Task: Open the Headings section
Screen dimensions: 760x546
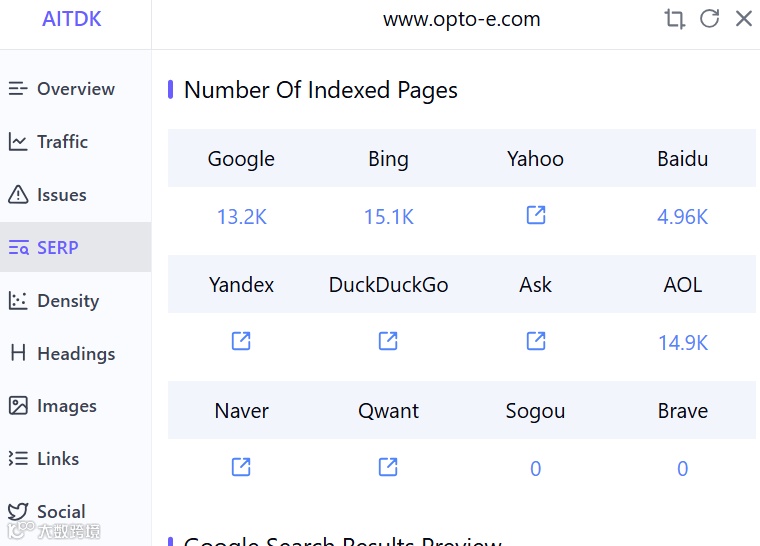Action: [x=75, y=354]
